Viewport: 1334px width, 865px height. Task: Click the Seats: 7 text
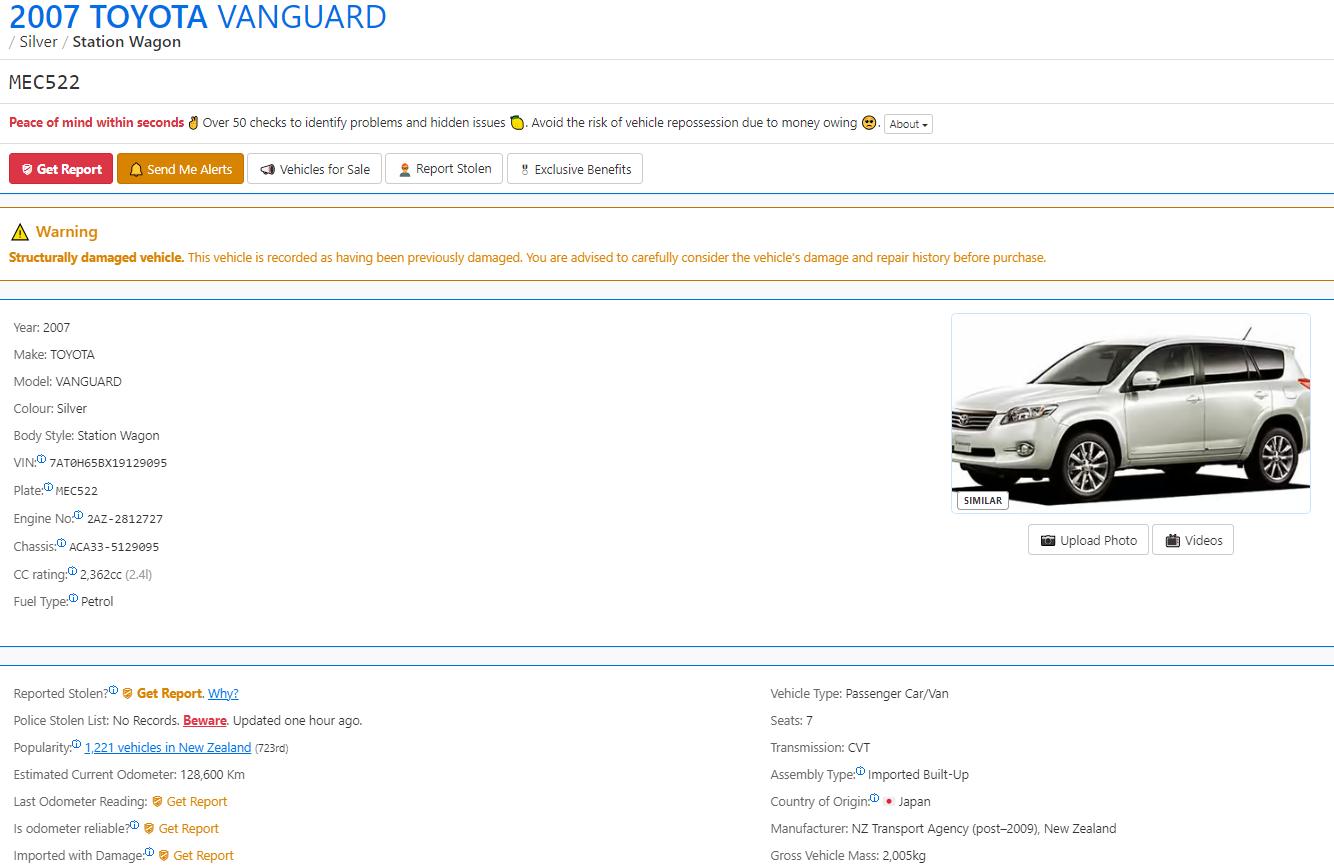[792, 721]
